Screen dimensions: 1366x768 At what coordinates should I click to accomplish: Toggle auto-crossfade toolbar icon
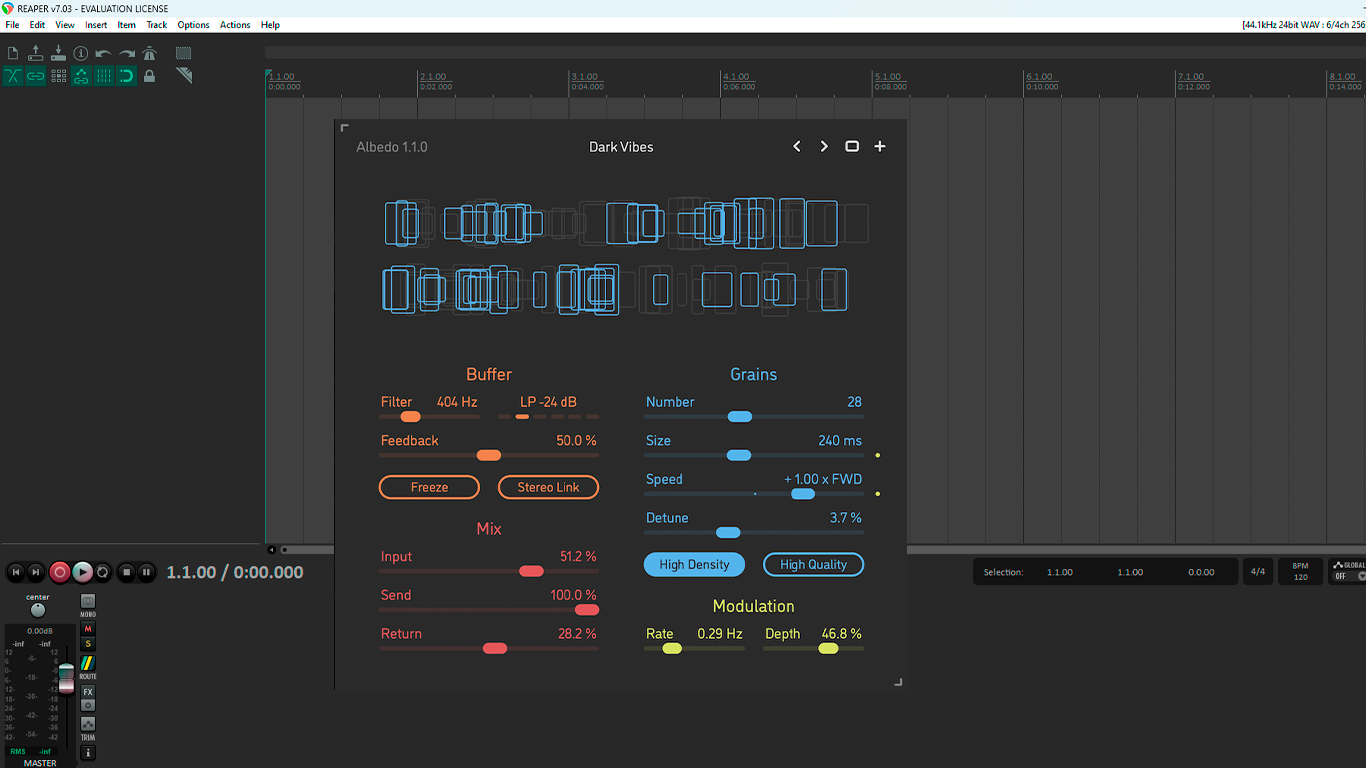click(x=13, y=76)
